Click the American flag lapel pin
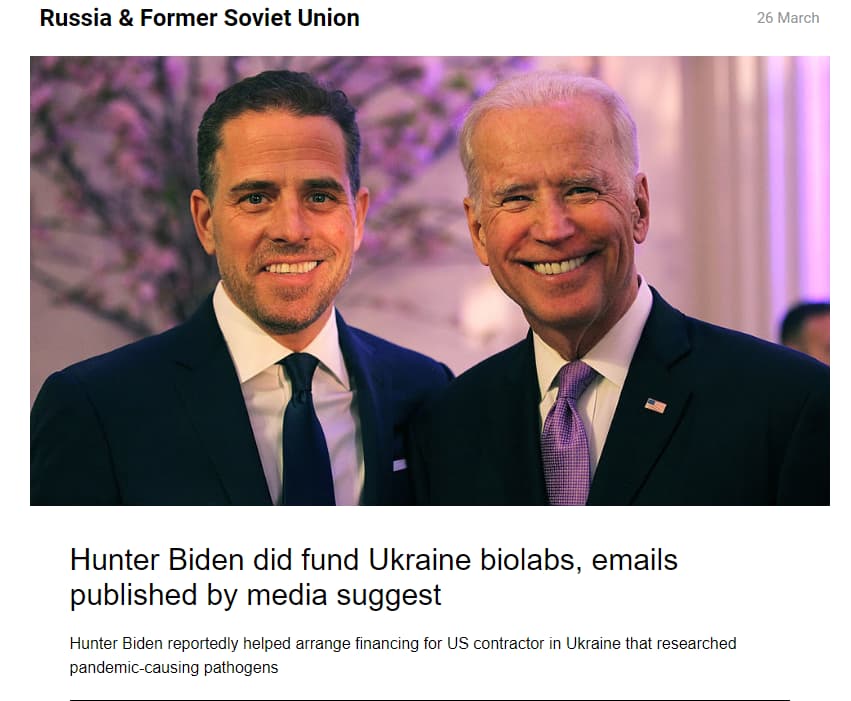851x701 pixels. point(655,405)
